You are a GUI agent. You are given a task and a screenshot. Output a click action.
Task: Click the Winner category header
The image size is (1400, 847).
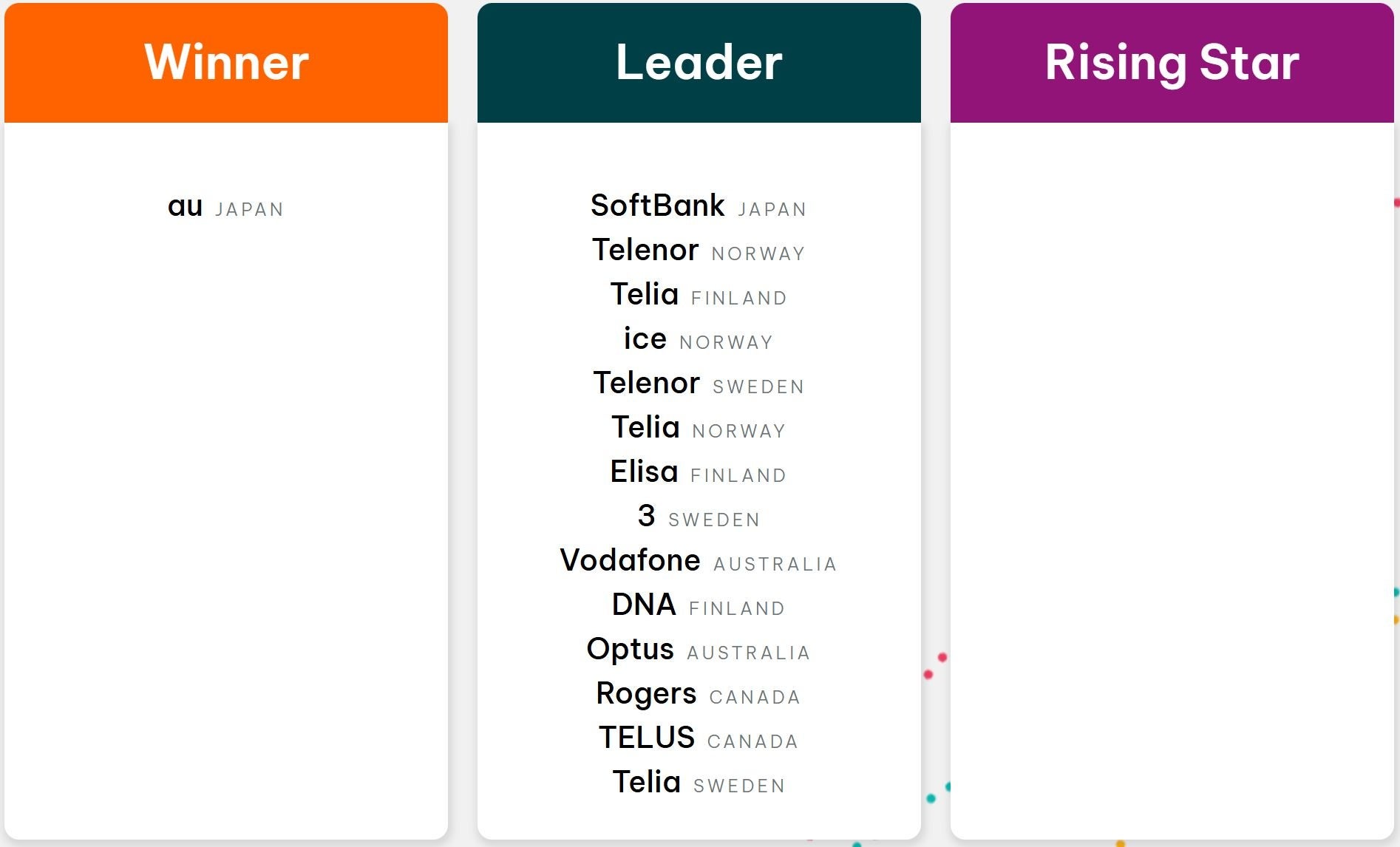point(226,62)
